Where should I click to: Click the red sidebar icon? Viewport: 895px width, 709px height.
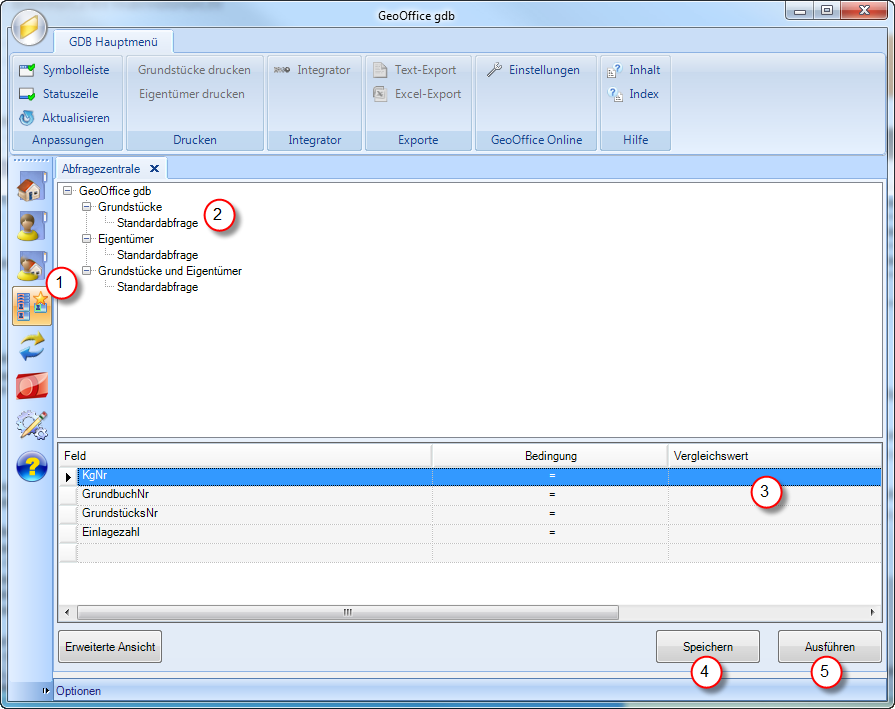coord(32,385)
